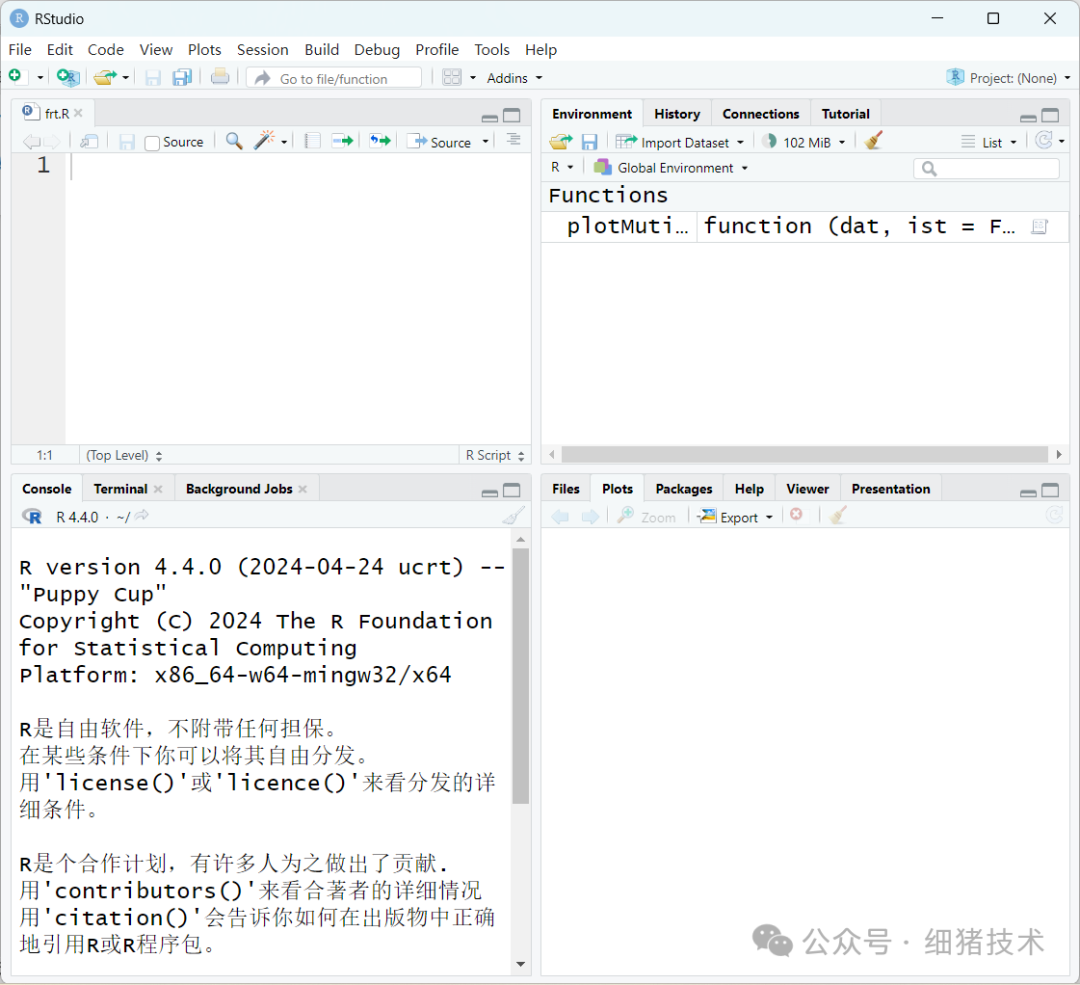Open Global Environment selector
1080x985 pixels.
point(670,167)
